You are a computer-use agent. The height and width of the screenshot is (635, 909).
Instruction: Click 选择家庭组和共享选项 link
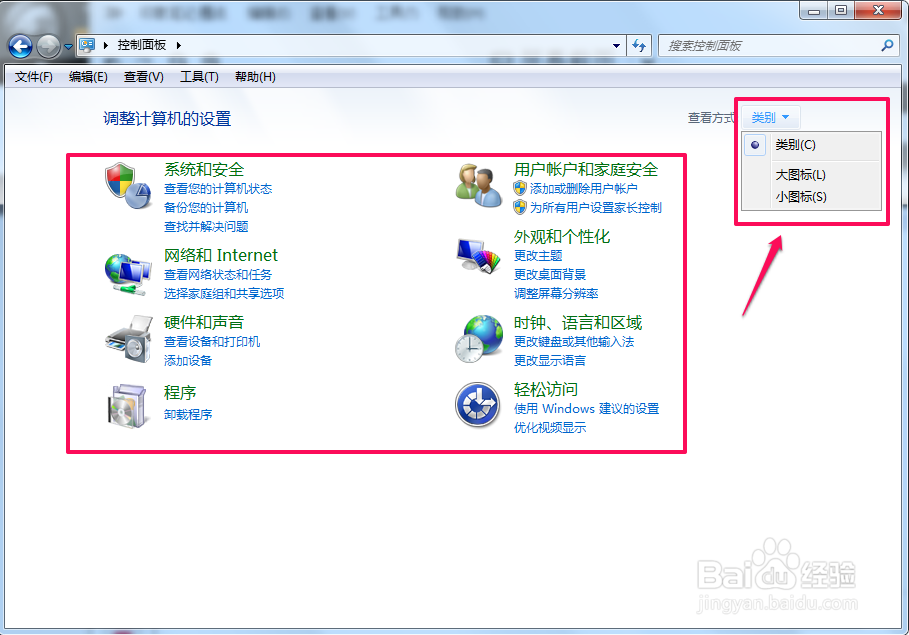[224, 293]
